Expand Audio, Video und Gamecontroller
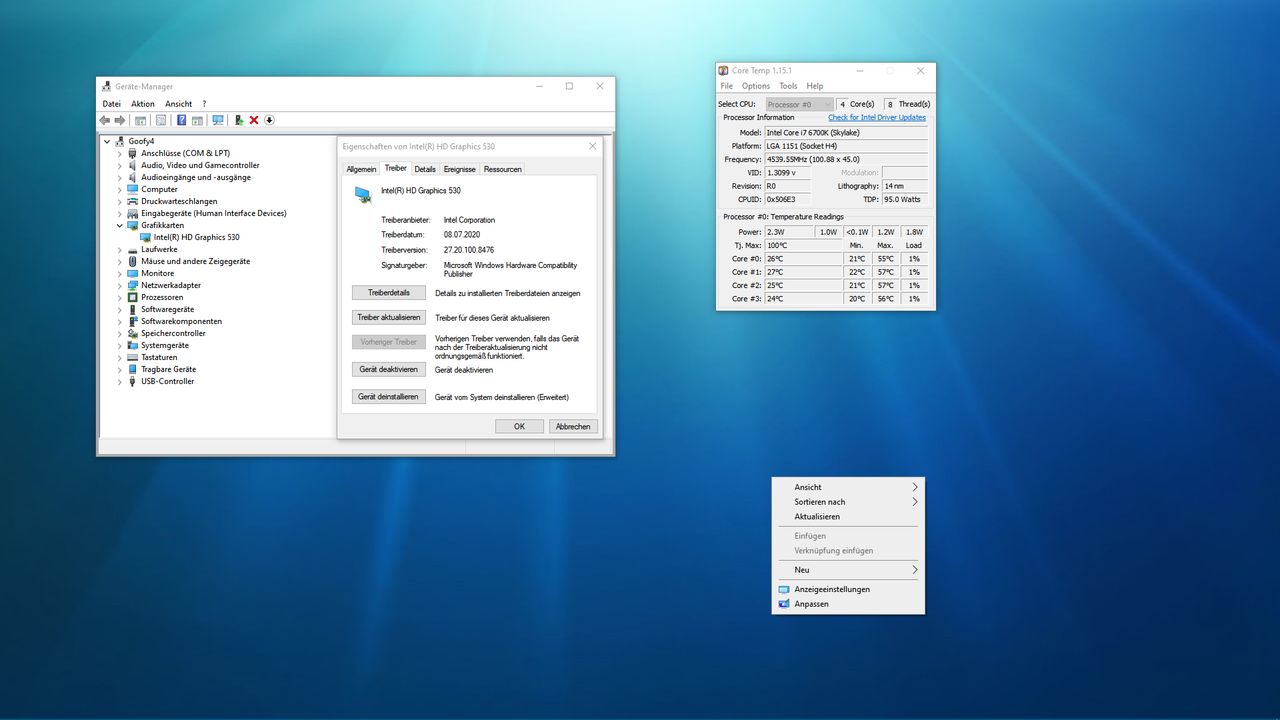This screenshot has width=1280, height=720. [x=120, y=165]
